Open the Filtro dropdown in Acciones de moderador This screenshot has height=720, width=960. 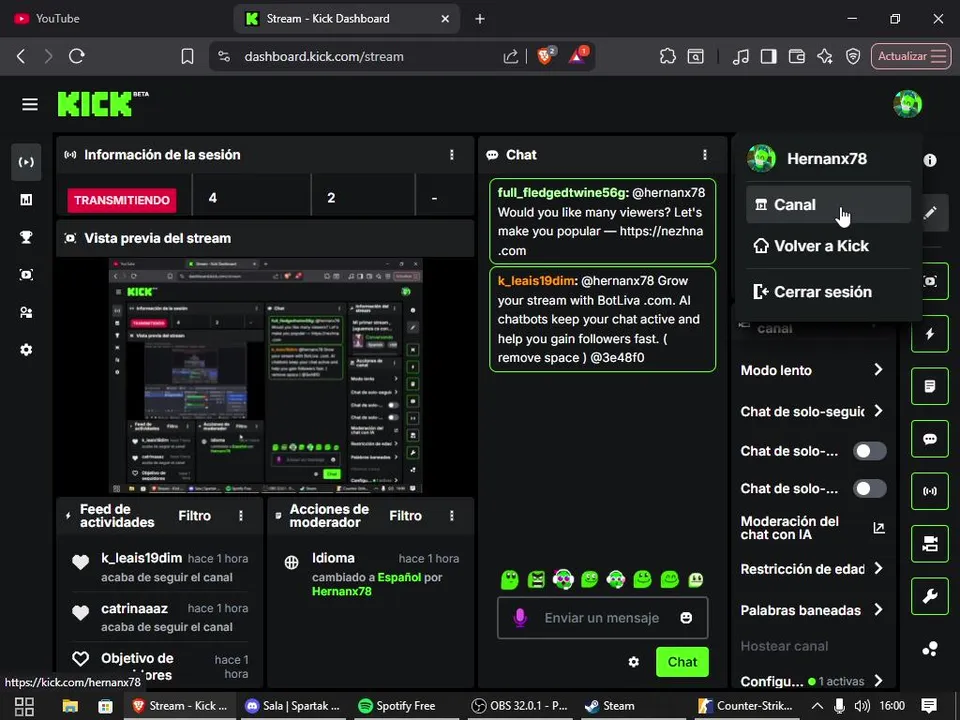405,516
